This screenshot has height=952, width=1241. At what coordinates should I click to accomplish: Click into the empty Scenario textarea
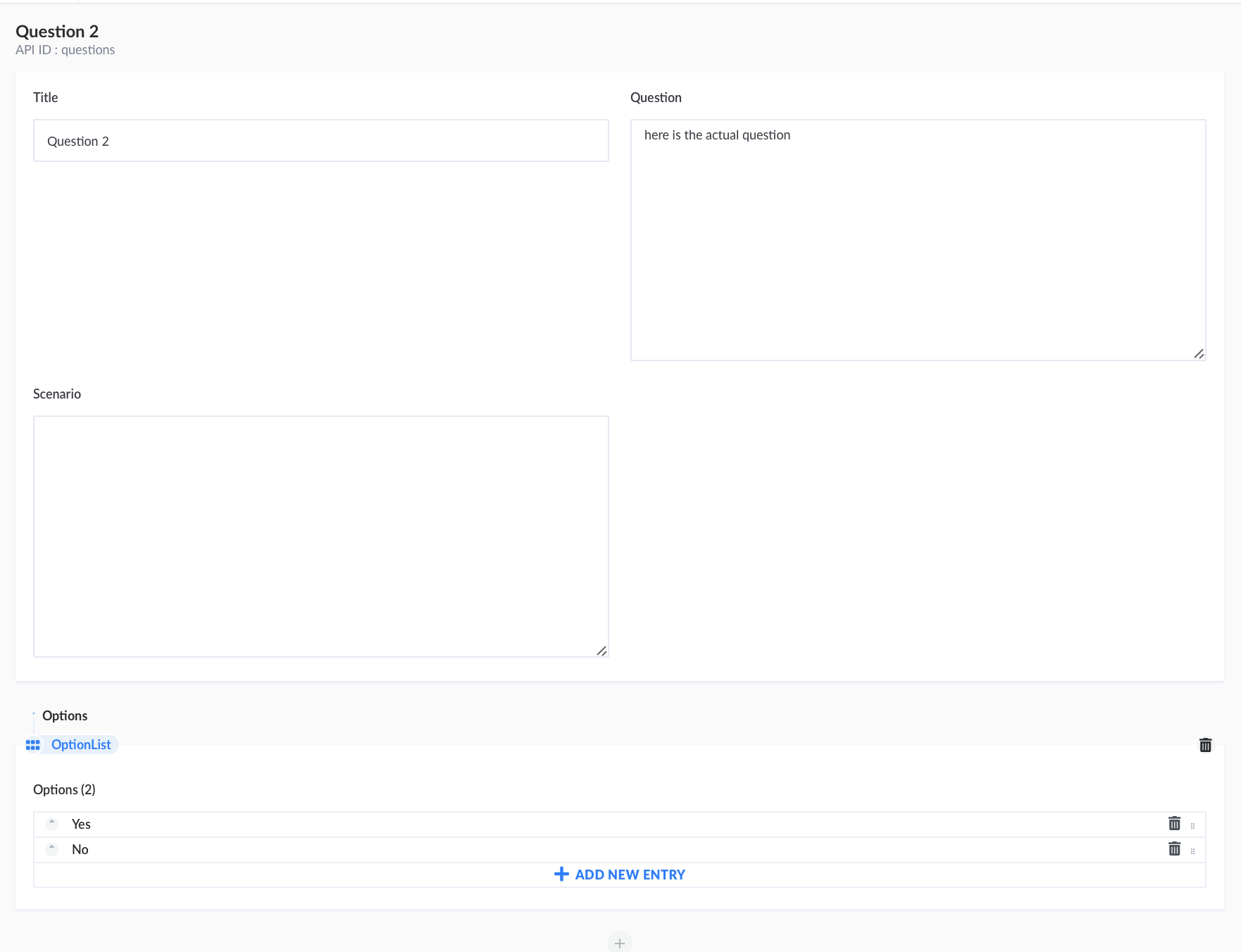(x=321, y=537)
